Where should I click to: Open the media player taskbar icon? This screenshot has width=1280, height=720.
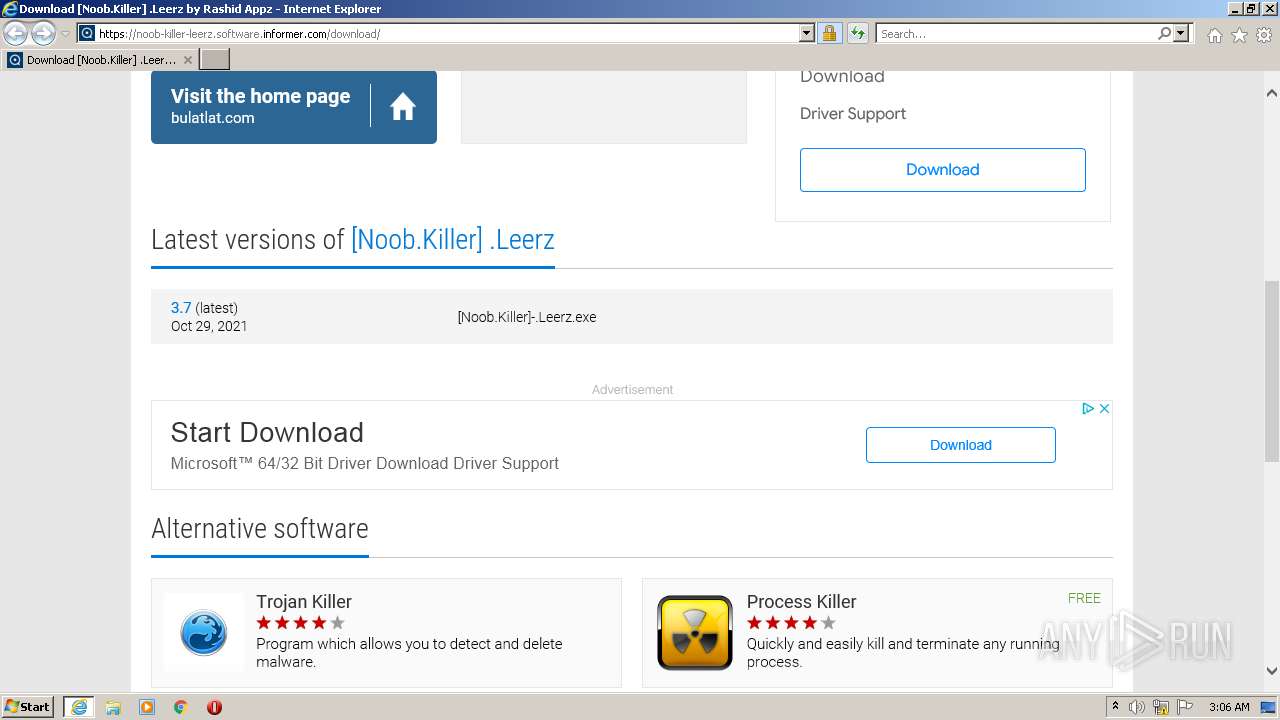point(147,707)
